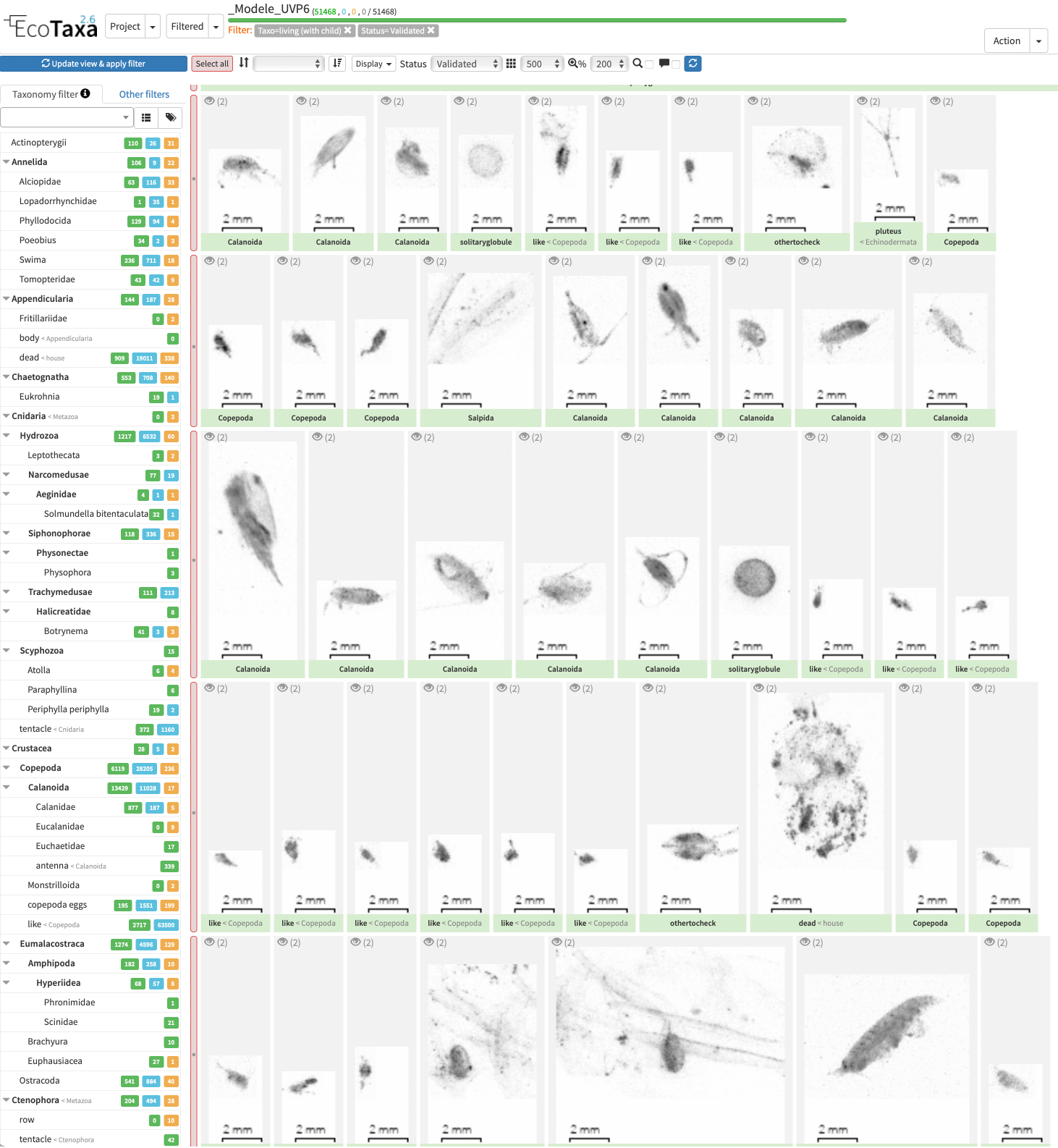1058x1148 pixels.
Task: Open the Display dropdown menu
Action: coord(373,64)
